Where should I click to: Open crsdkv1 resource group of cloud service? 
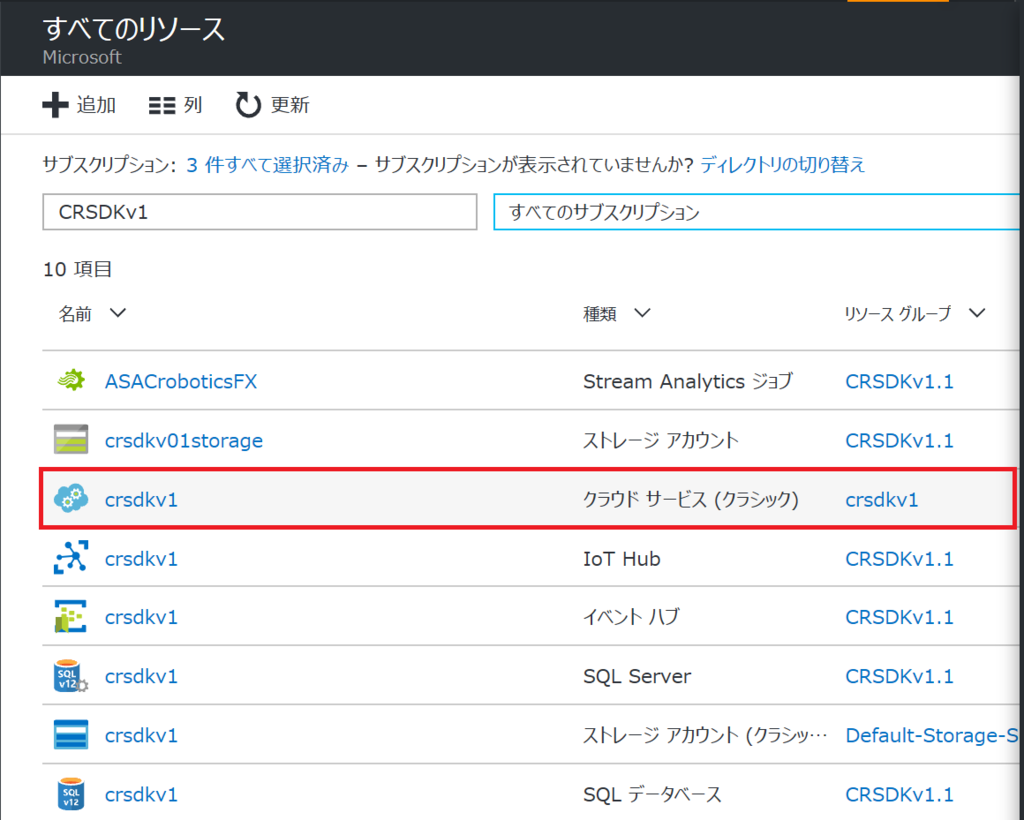882,500
